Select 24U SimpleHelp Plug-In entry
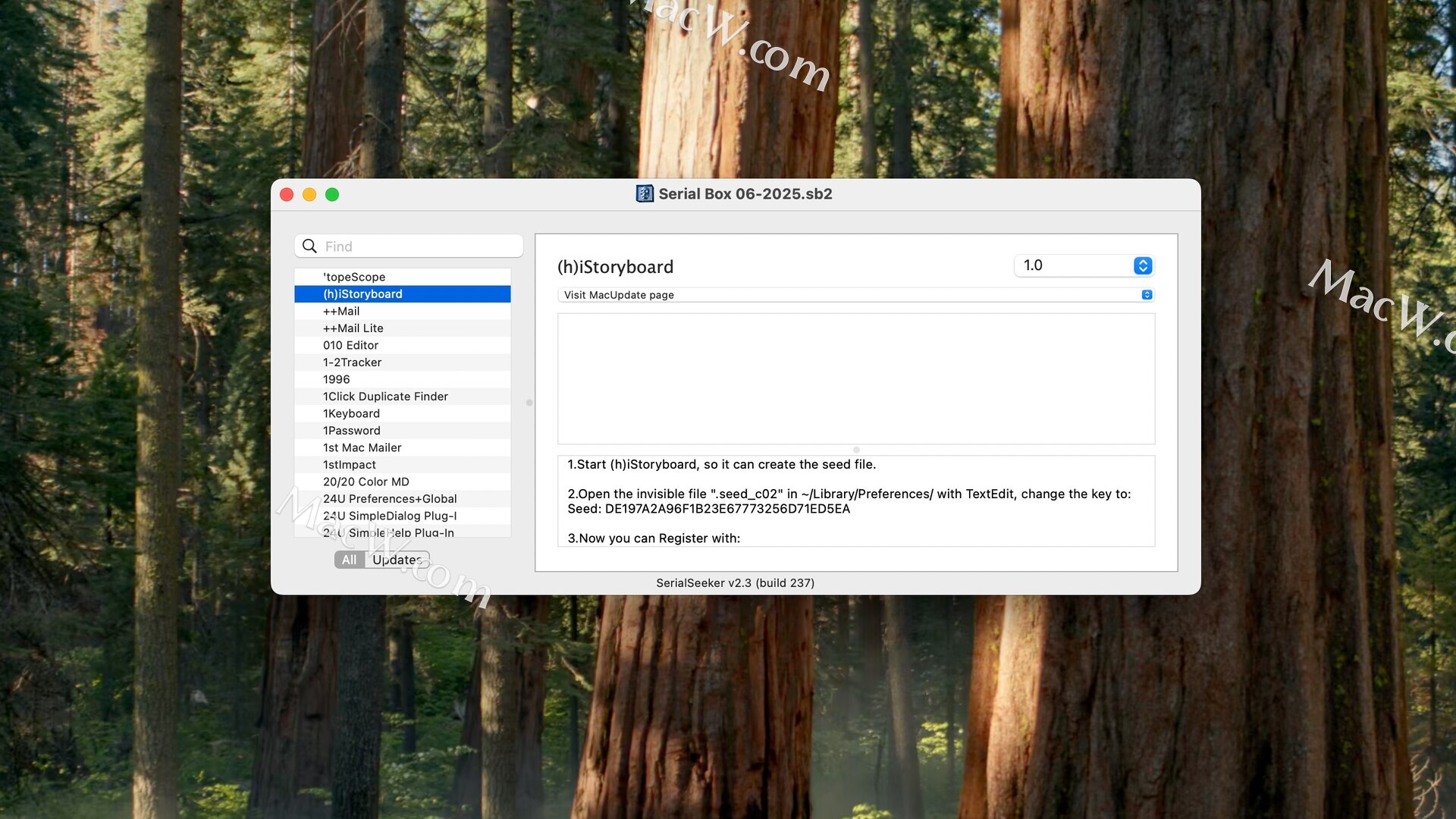Viewport: 1456px width, 819px height. 403,532
